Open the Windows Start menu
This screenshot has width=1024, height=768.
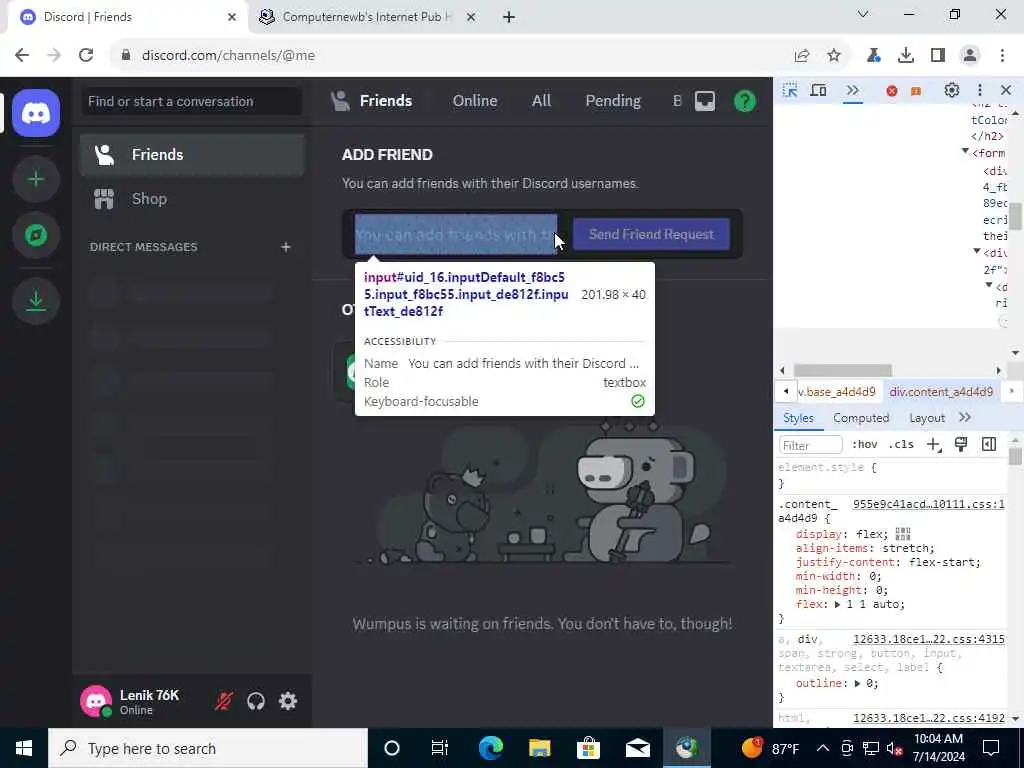(x=24, y=748)
